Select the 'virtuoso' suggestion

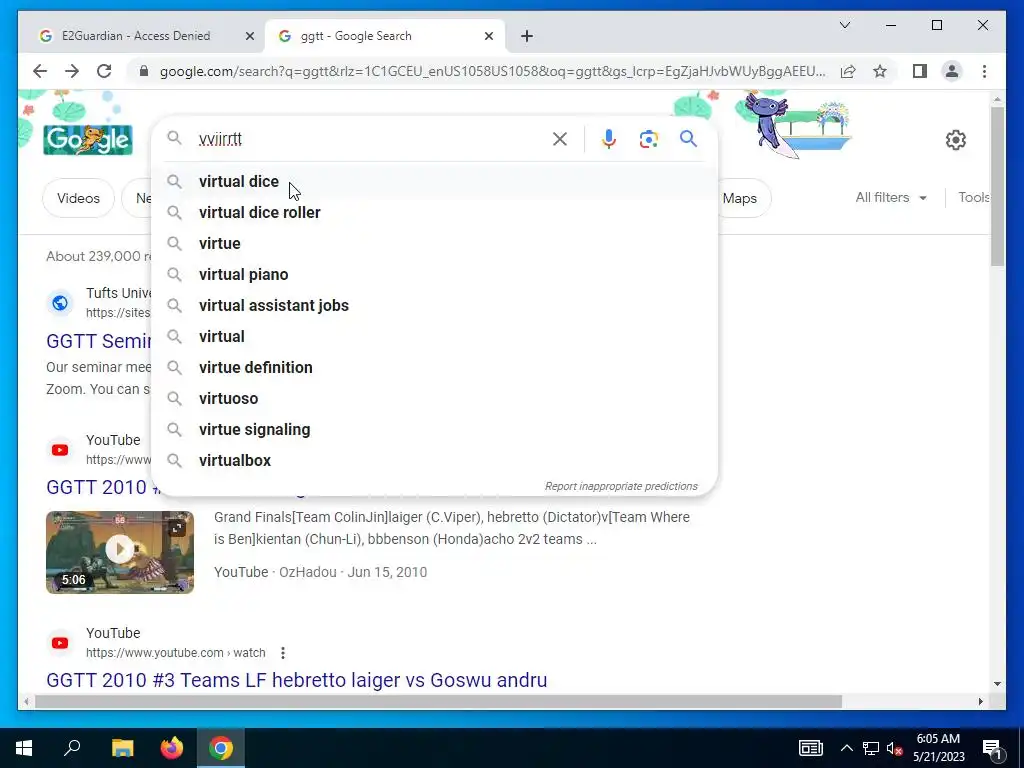(434, 398)
